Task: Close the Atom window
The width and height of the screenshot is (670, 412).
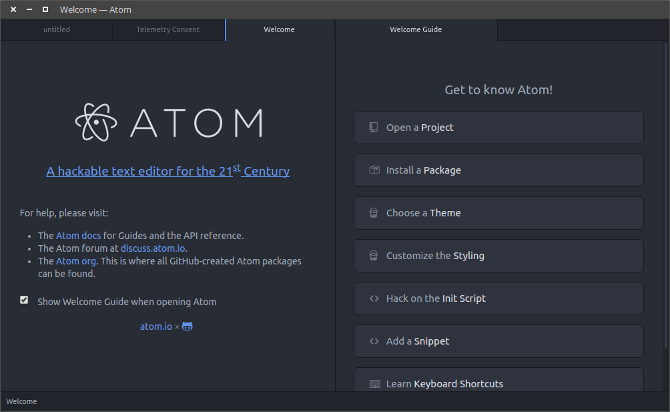Action: (x=13, y=9)
